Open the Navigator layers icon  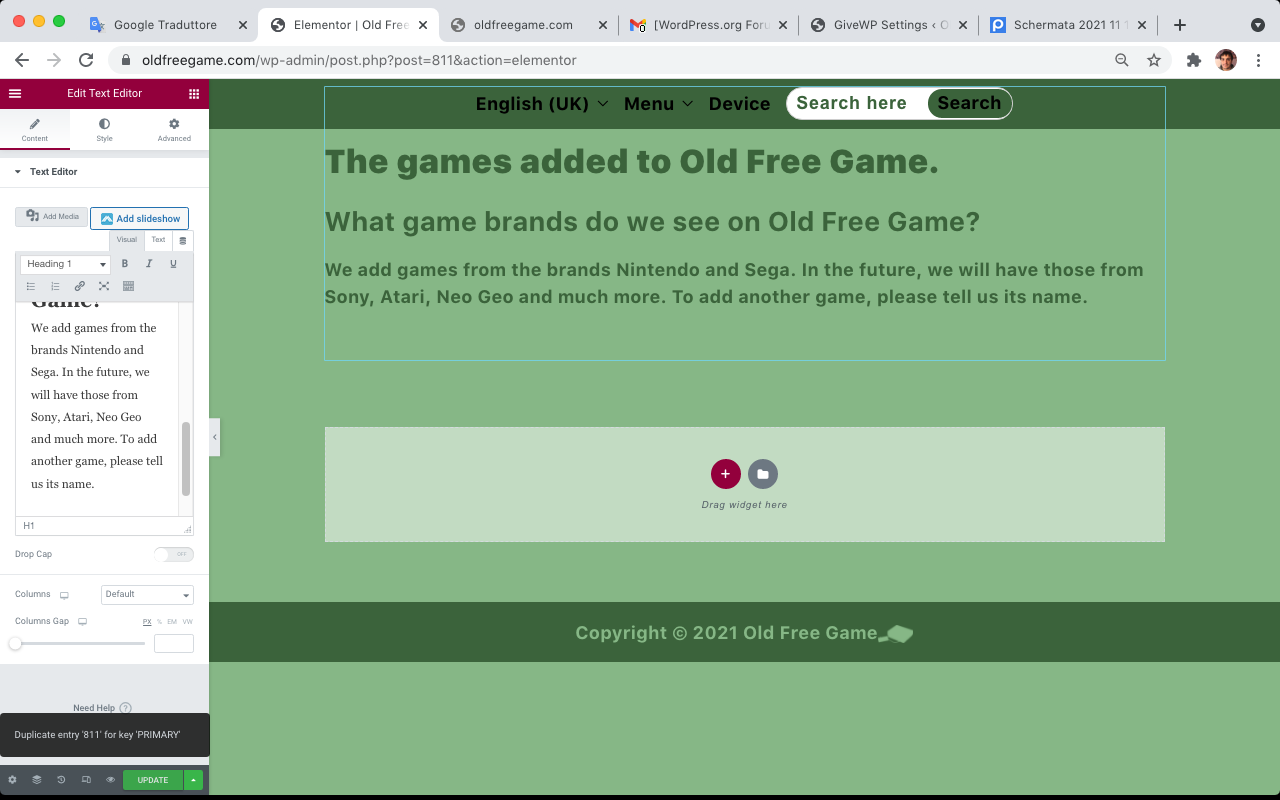pos(37,780)
